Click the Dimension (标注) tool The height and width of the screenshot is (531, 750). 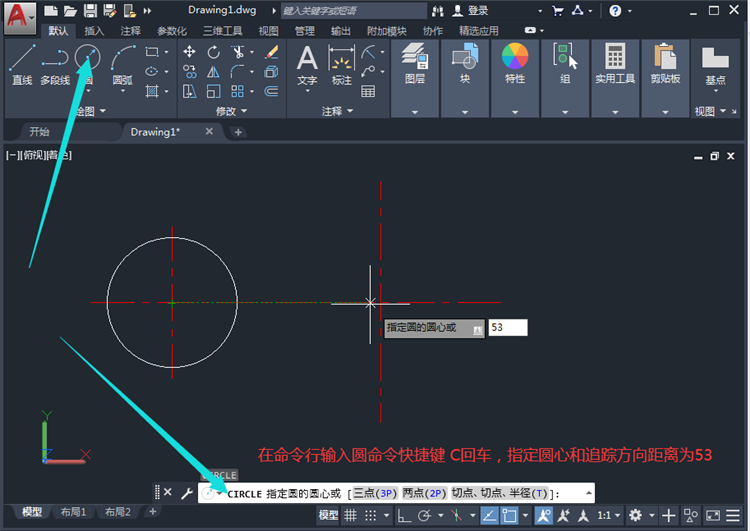coord(342,65)
